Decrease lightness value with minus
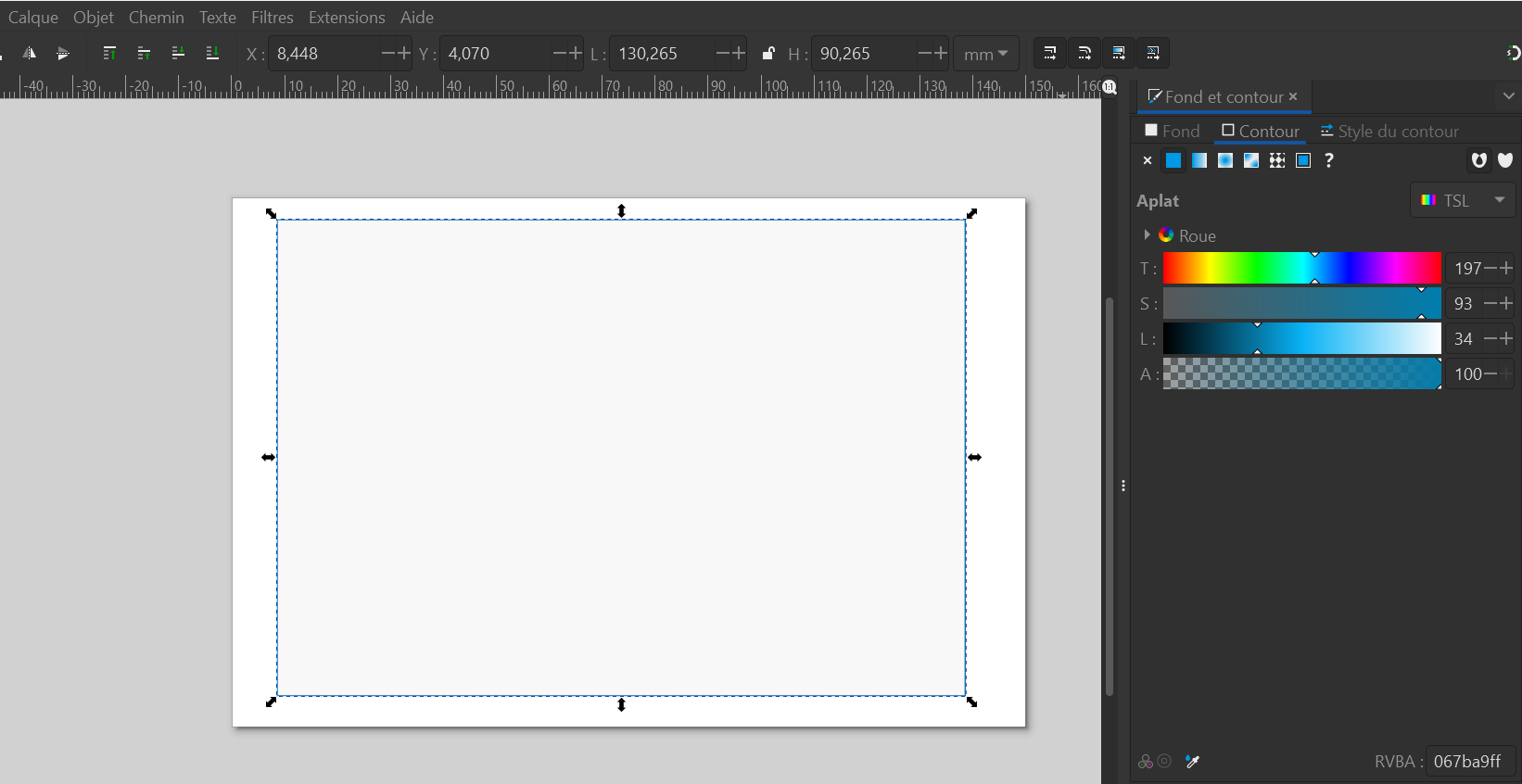This screenshot has height=784, width=1522. tap(1490, 339)
